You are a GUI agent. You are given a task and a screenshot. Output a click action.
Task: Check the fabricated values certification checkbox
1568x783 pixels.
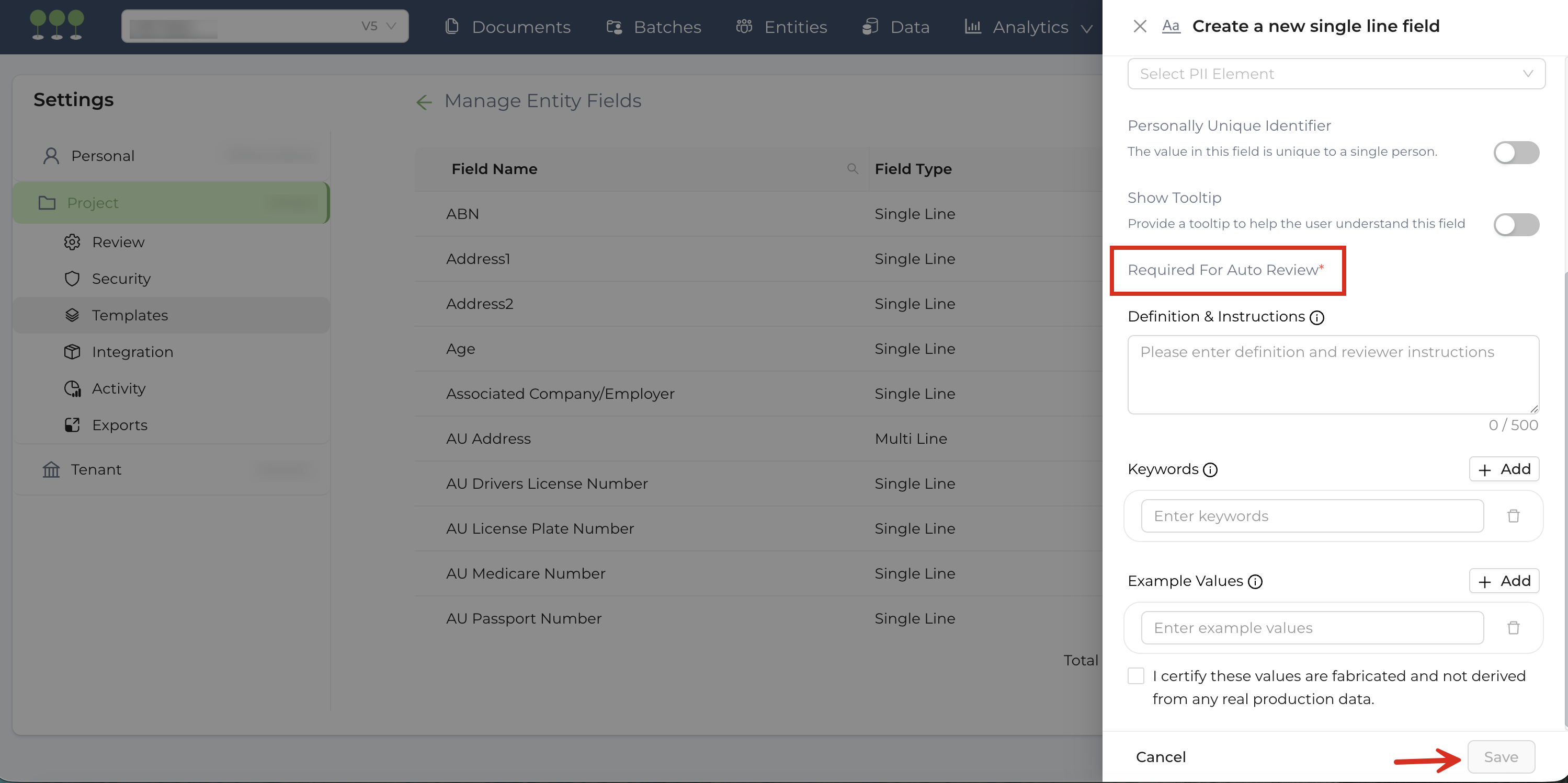(1136, 676)
